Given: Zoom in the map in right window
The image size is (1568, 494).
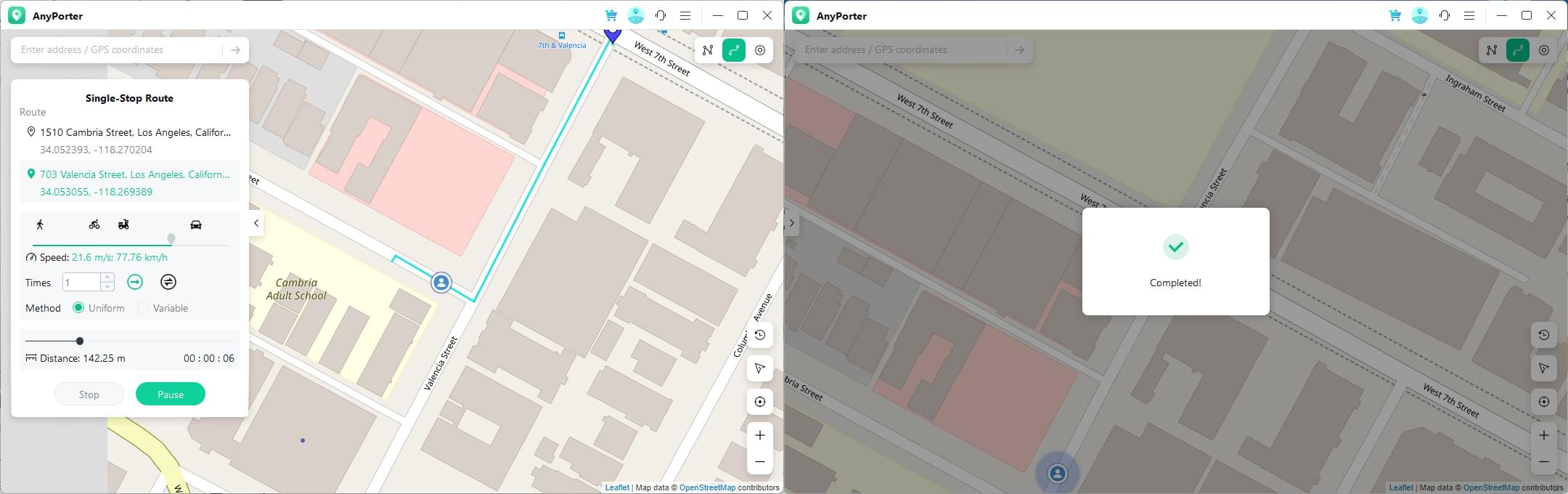Looking at the screenshot, I should coord(1544,435).
